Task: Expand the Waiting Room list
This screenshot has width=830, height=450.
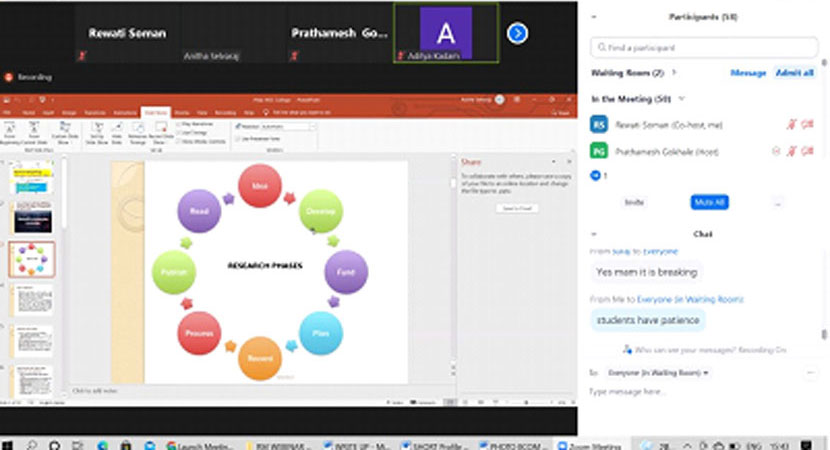Action: pyautogui.click(x=674, y=73)
